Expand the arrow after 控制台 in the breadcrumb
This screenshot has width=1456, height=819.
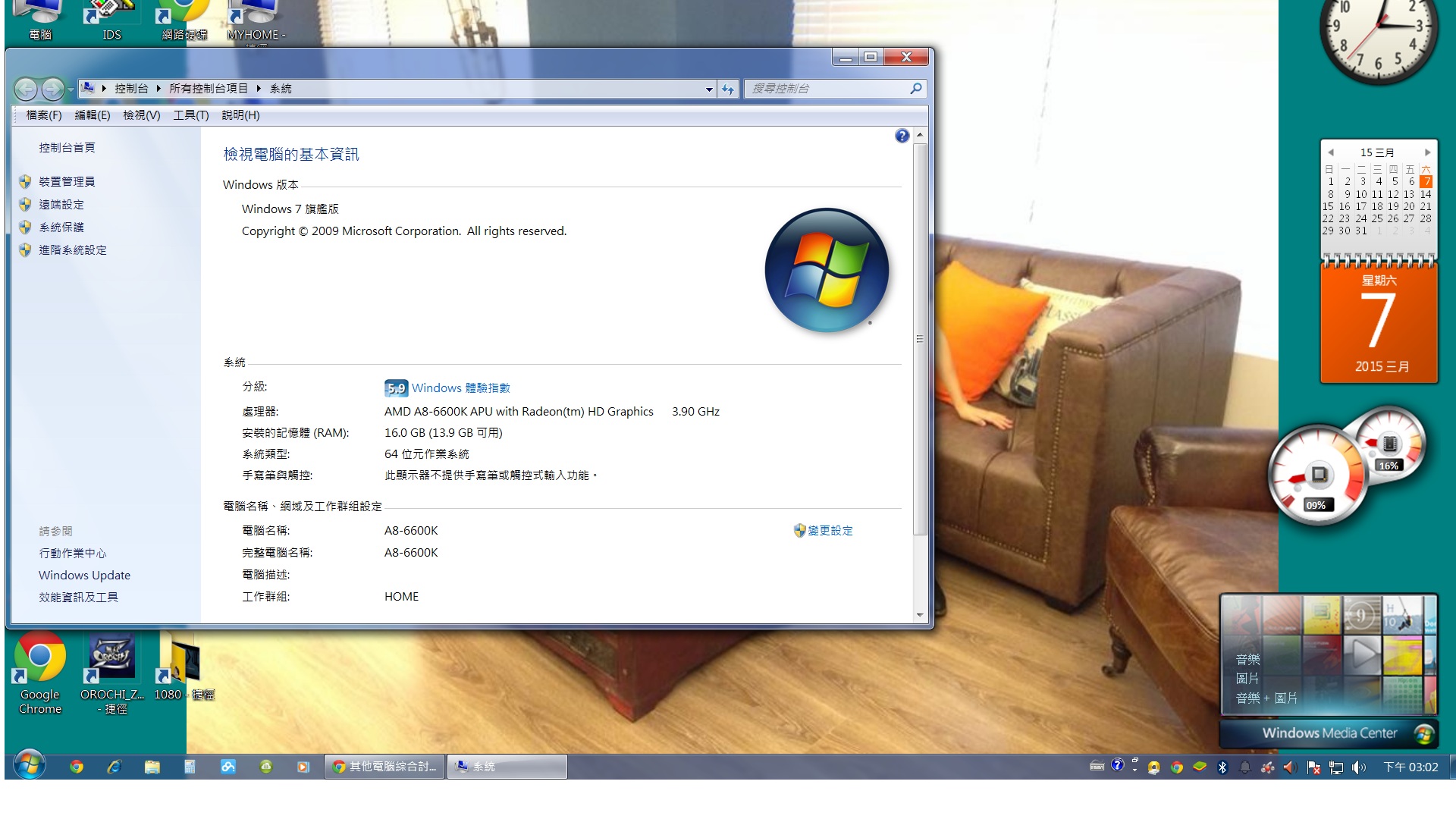[x=158, y=89]
